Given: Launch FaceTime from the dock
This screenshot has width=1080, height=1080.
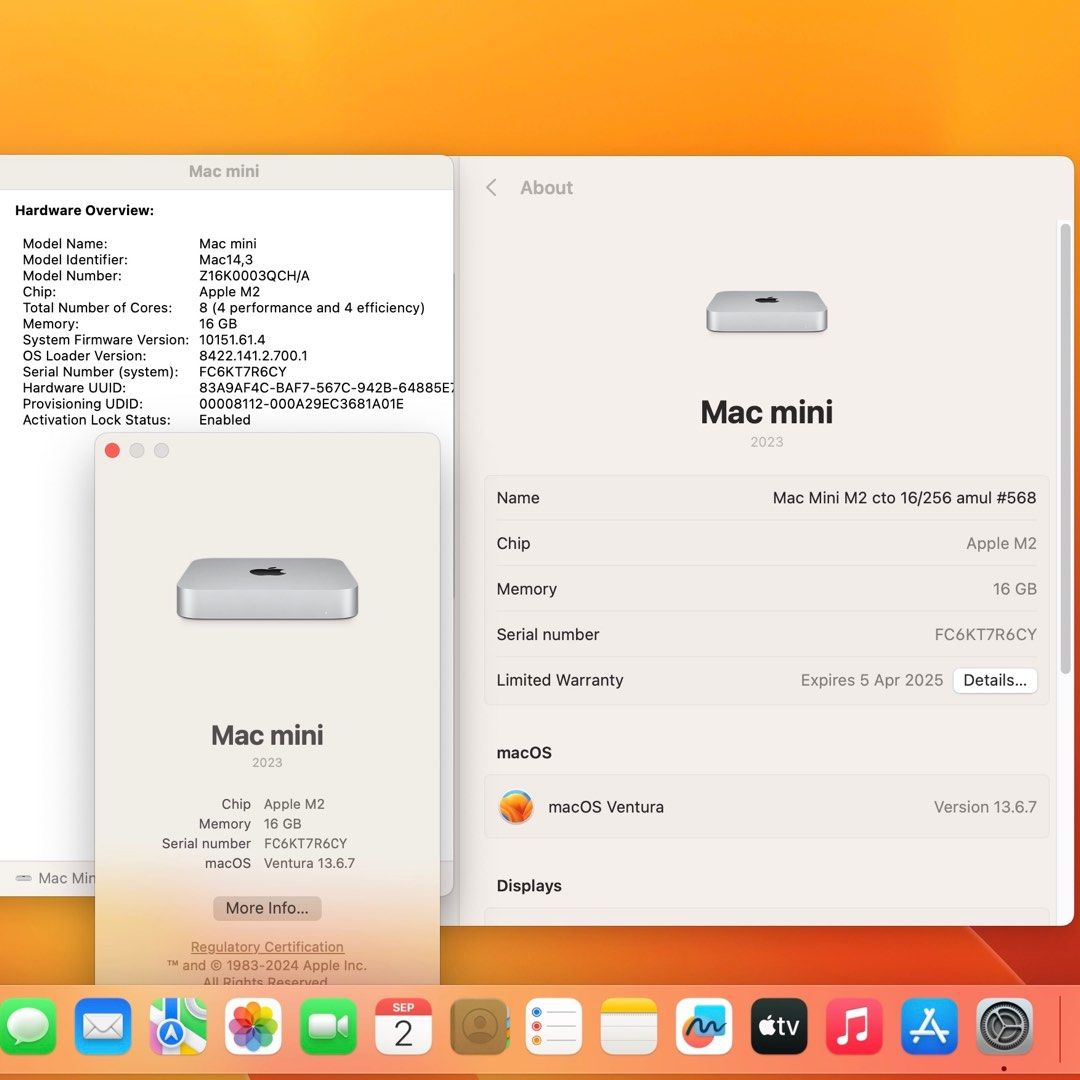Looking at the screenshot, I should point(328,1026).
